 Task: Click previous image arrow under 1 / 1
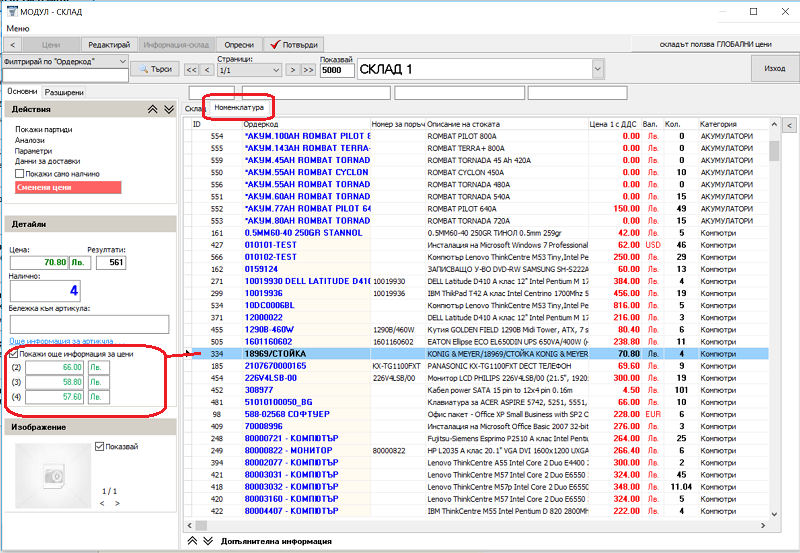(102, 504)
